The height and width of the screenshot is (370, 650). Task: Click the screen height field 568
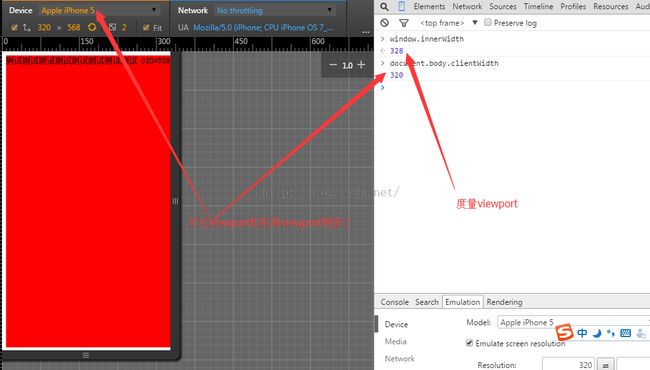74,27
